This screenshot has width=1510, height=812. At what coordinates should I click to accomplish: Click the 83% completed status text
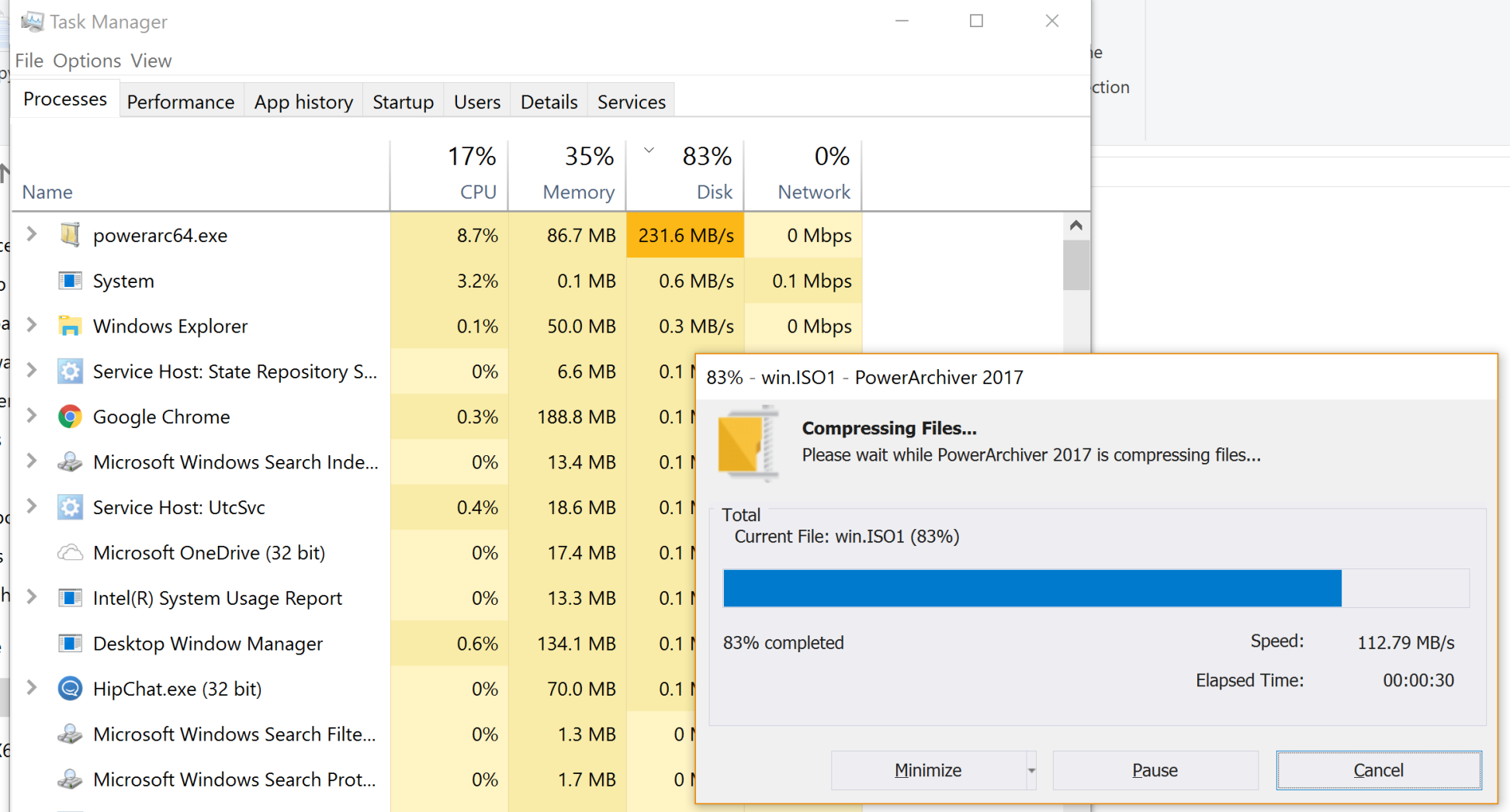(783, 643)
